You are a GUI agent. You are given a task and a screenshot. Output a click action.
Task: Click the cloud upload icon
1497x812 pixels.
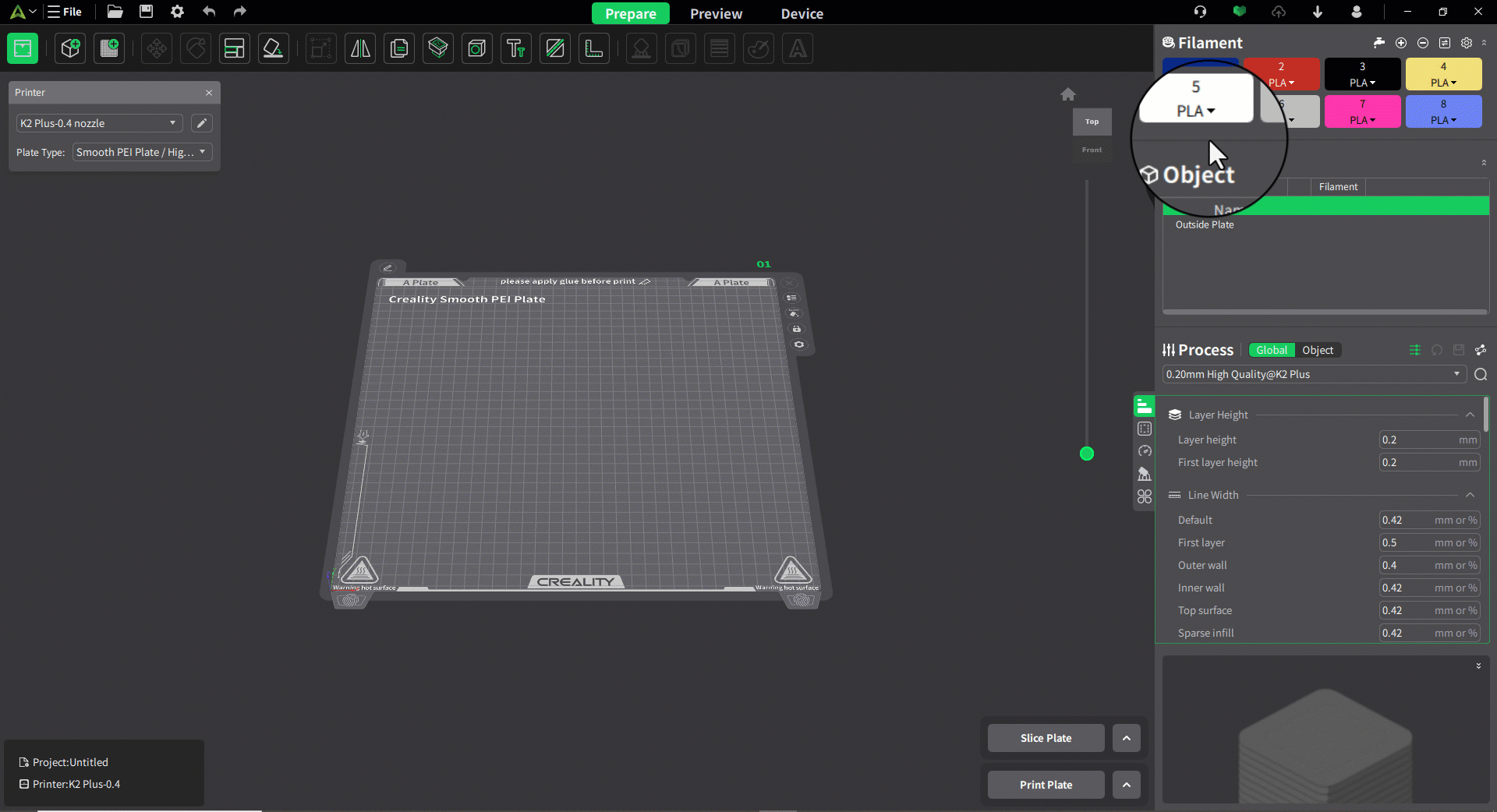[x=1279, y=12]
